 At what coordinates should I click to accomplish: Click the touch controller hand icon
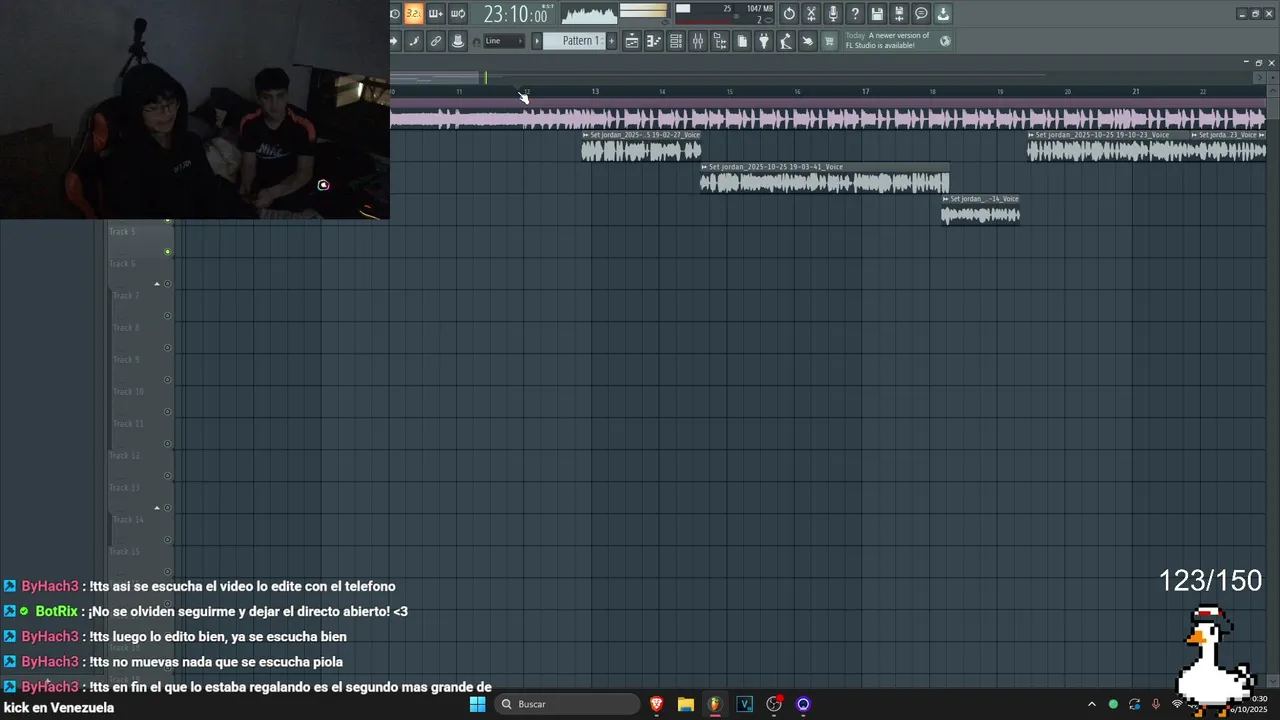[x=808, y=41]
